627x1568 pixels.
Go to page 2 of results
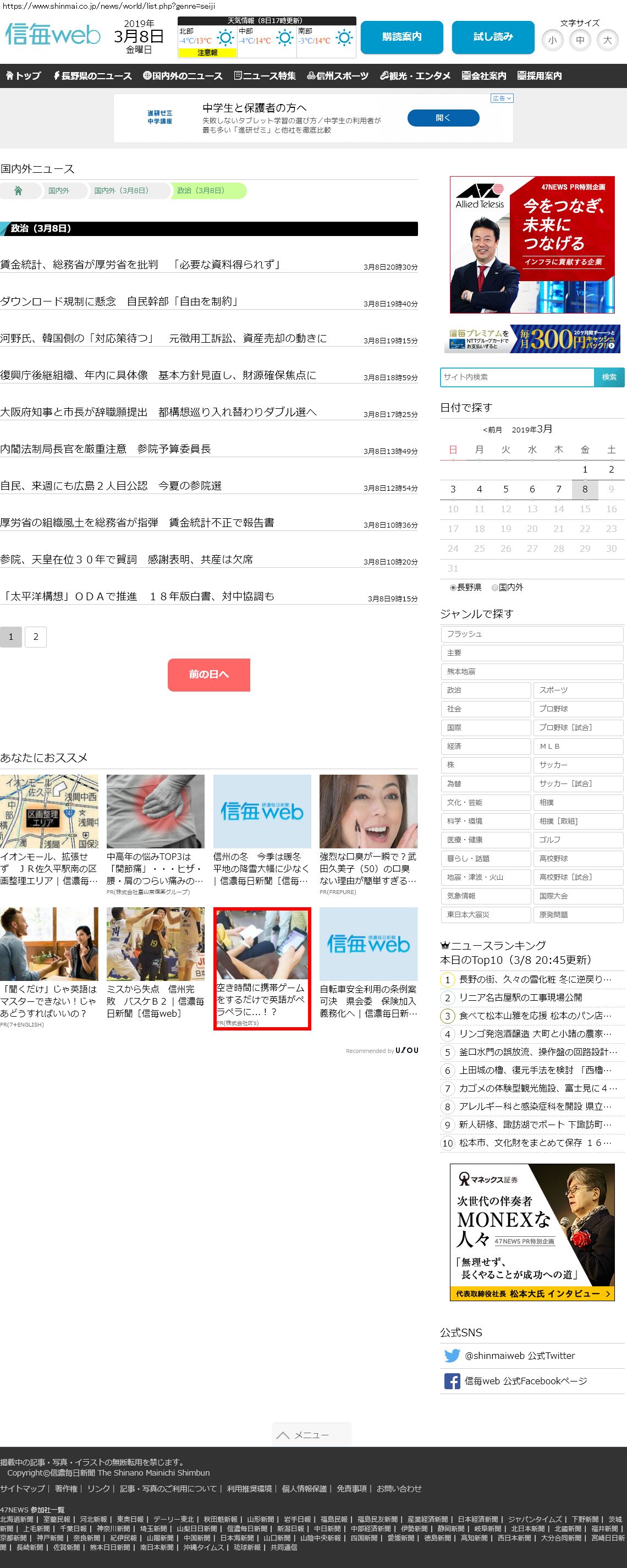[36, 637]
